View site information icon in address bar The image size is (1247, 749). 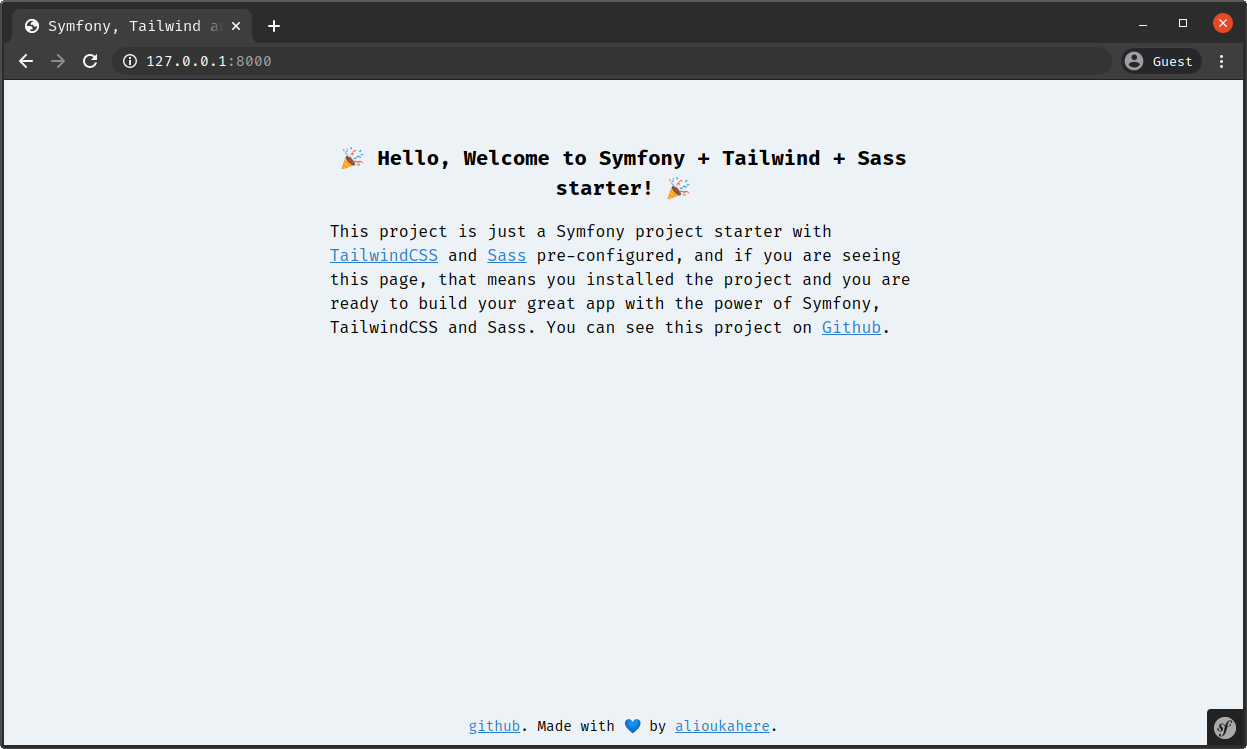129,61
